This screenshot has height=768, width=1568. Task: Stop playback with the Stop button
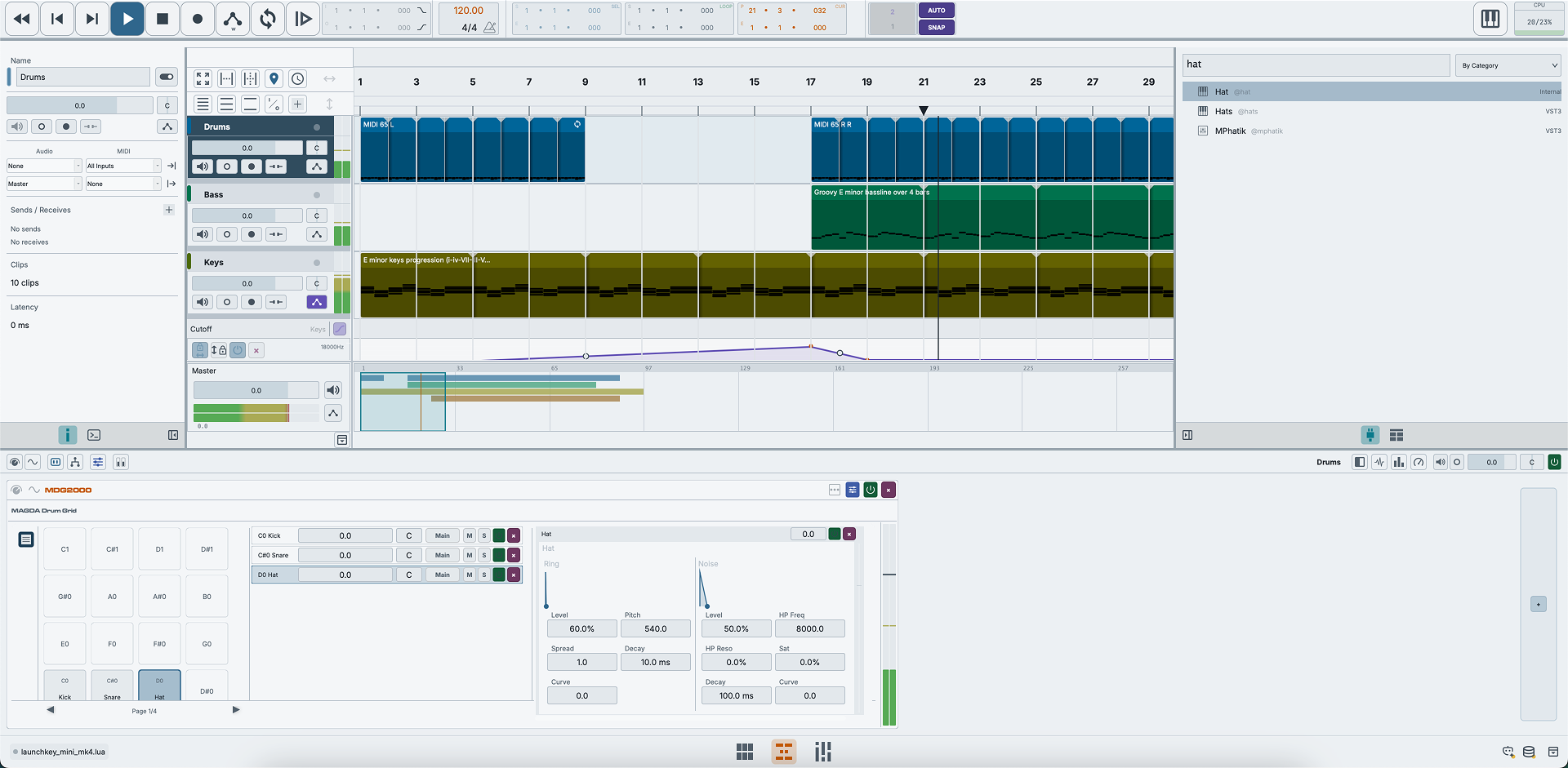[163, 19]
